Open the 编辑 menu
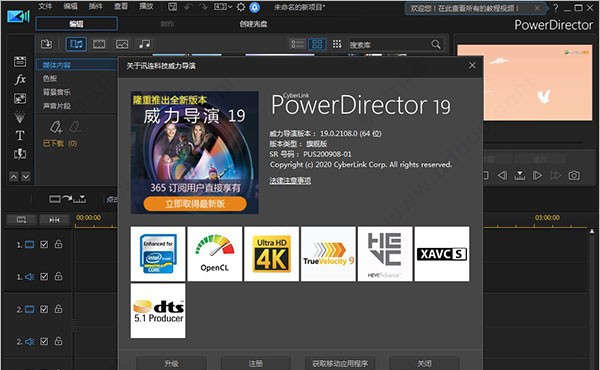The width and height of the screenshot is (600, 370). click(70, 6)
